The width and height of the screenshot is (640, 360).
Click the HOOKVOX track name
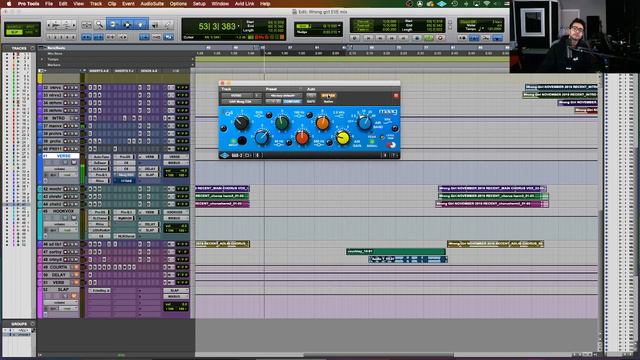63,211
